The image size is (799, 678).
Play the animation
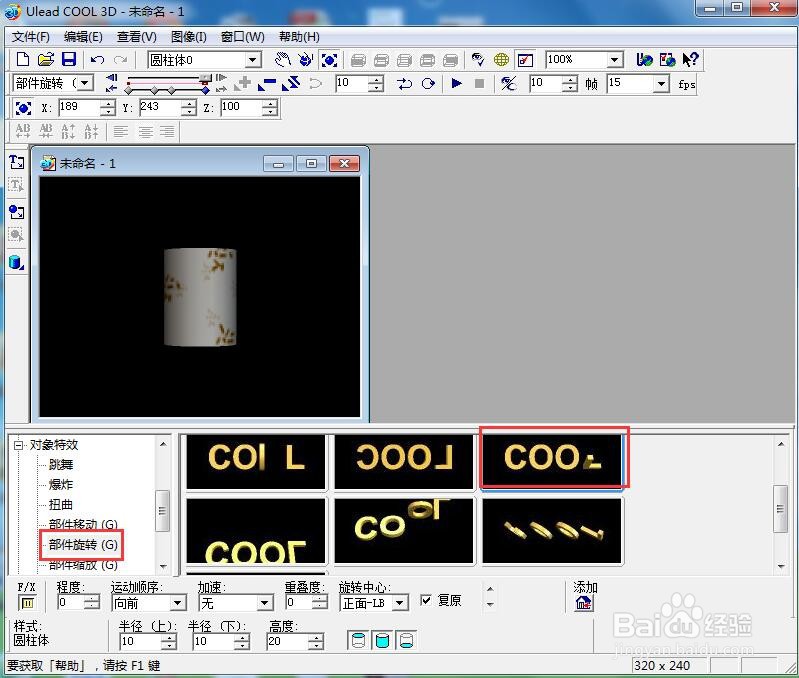coord(457,83)
